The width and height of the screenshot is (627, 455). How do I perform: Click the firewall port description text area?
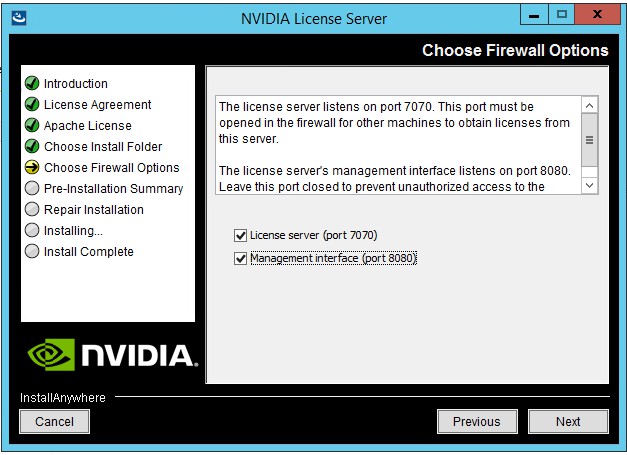coord(397,144)
